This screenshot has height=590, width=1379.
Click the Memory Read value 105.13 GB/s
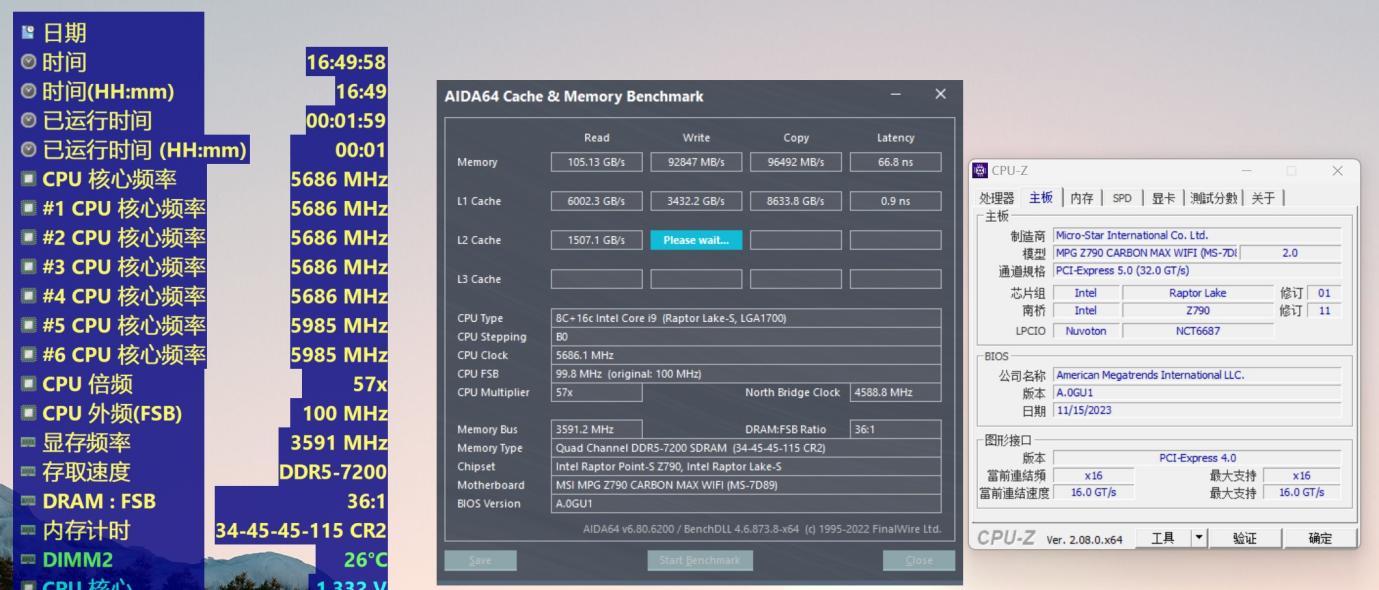[597, 162]
